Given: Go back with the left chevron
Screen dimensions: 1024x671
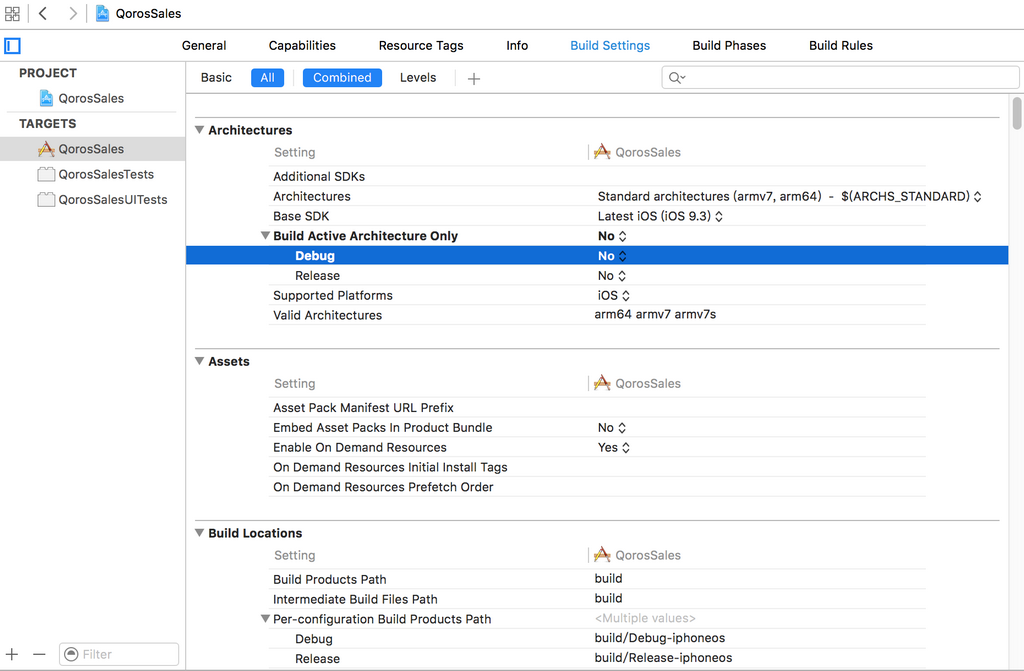Looking at the screenshot, I should click(x=43, y=14).
